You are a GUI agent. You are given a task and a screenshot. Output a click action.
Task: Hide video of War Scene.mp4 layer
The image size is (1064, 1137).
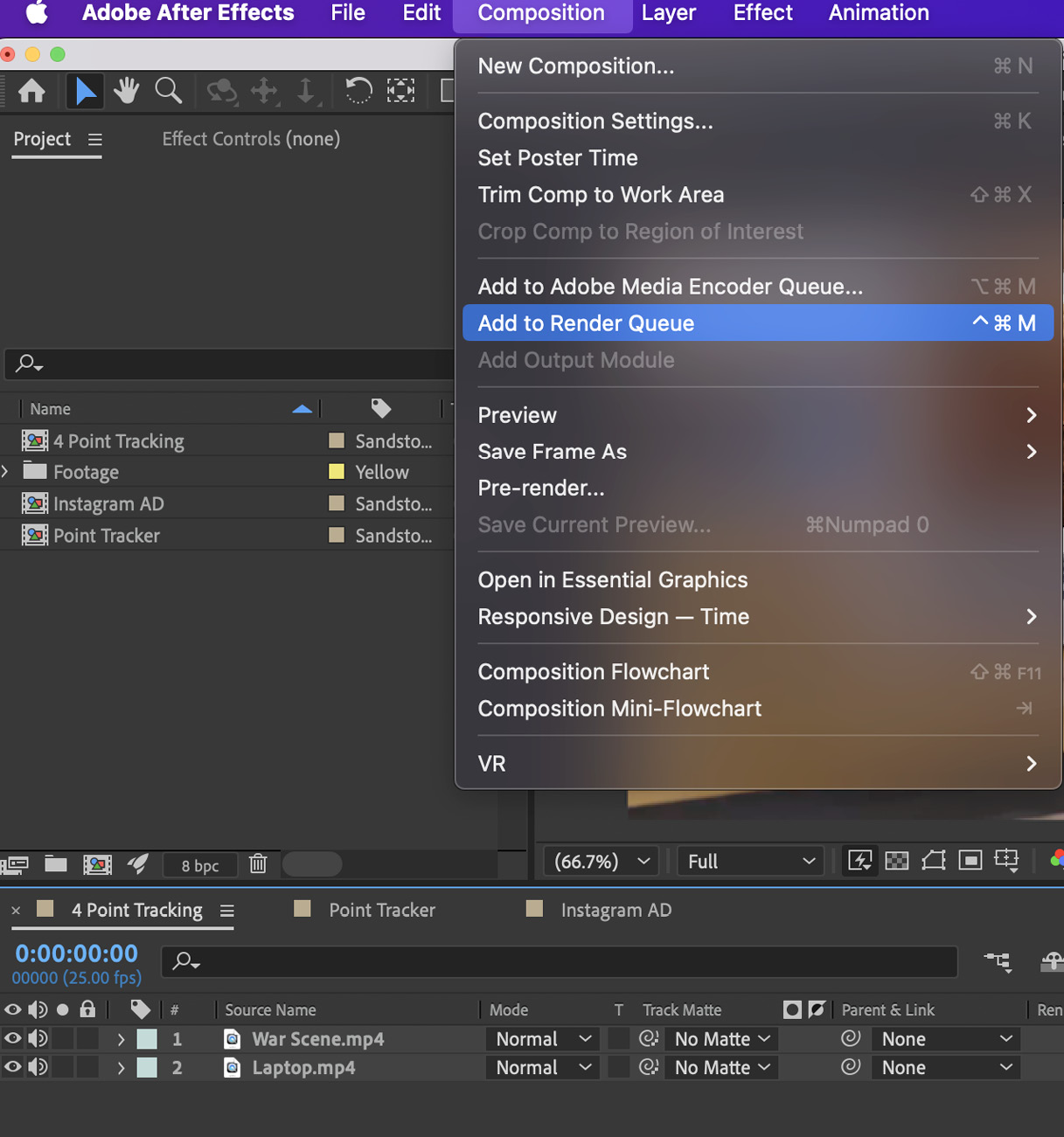click(x=13, y=1039)
